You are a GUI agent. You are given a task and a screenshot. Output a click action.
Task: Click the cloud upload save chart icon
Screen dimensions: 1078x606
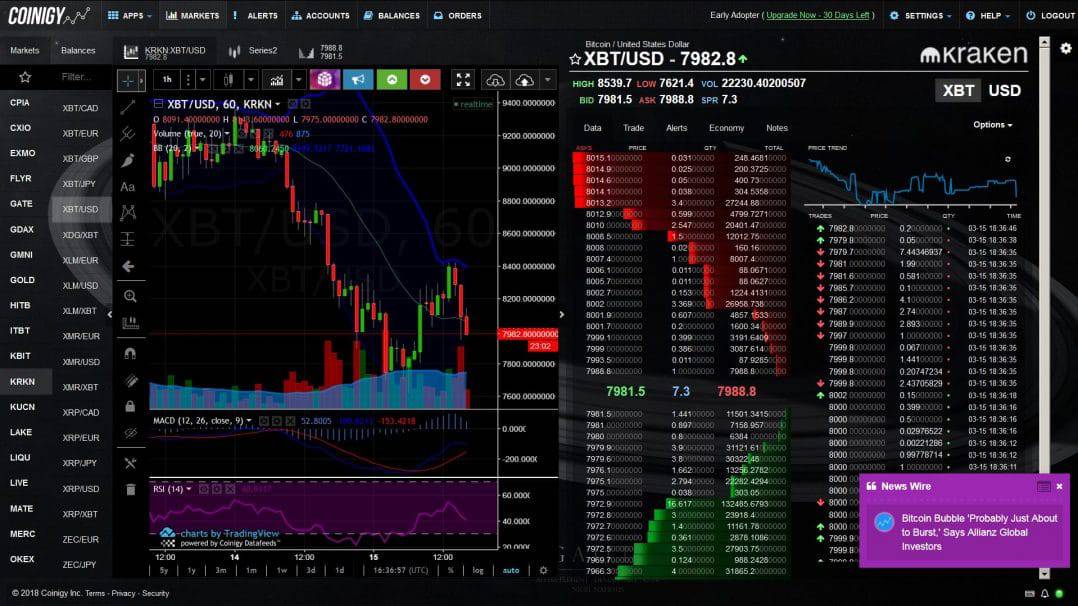point(524,80)
